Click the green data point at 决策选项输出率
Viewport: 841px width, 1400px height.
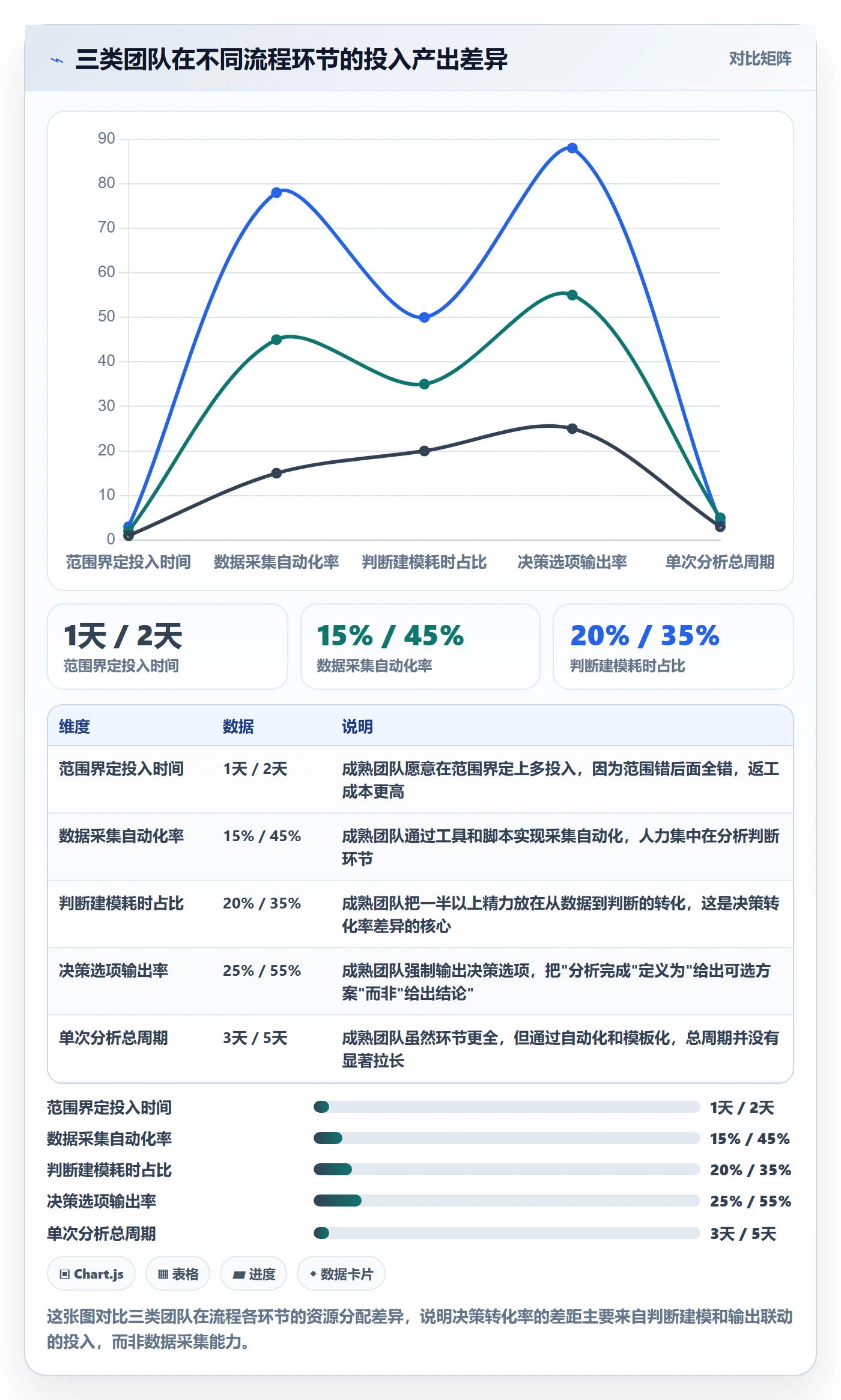pos(572,295)
